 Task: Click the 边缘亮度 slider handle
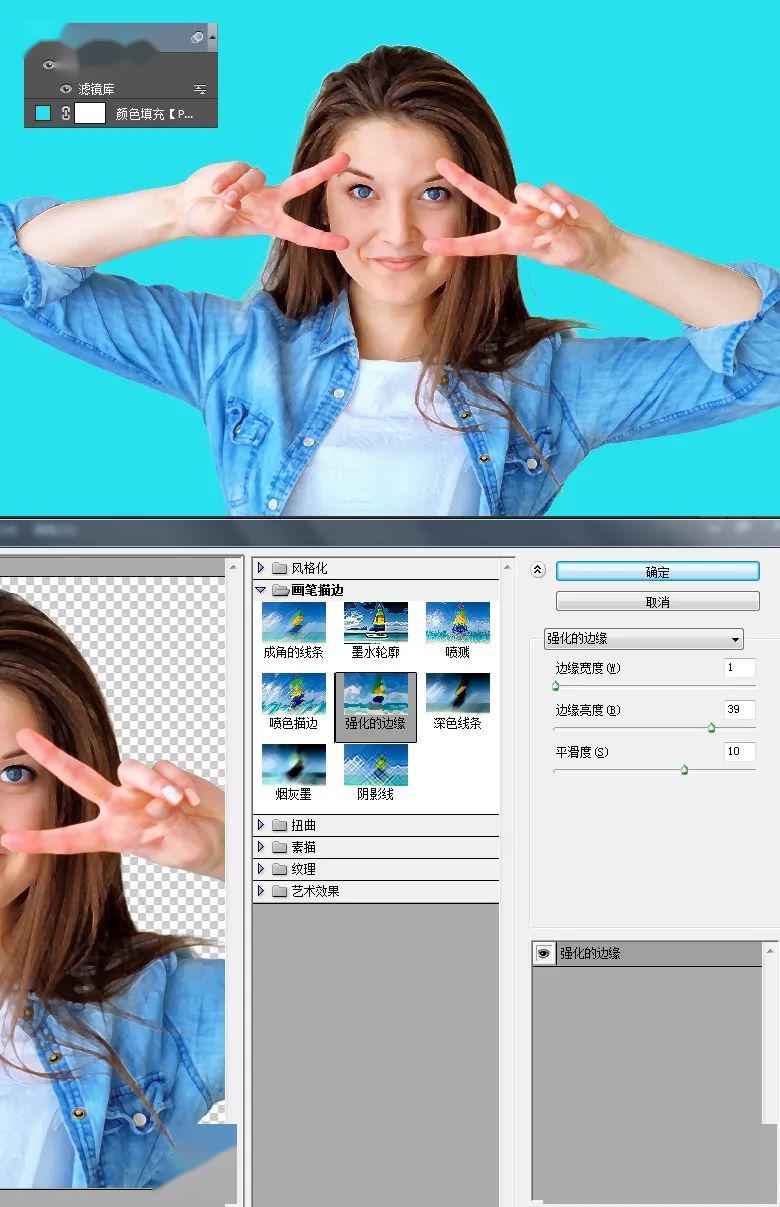[711, 728]
